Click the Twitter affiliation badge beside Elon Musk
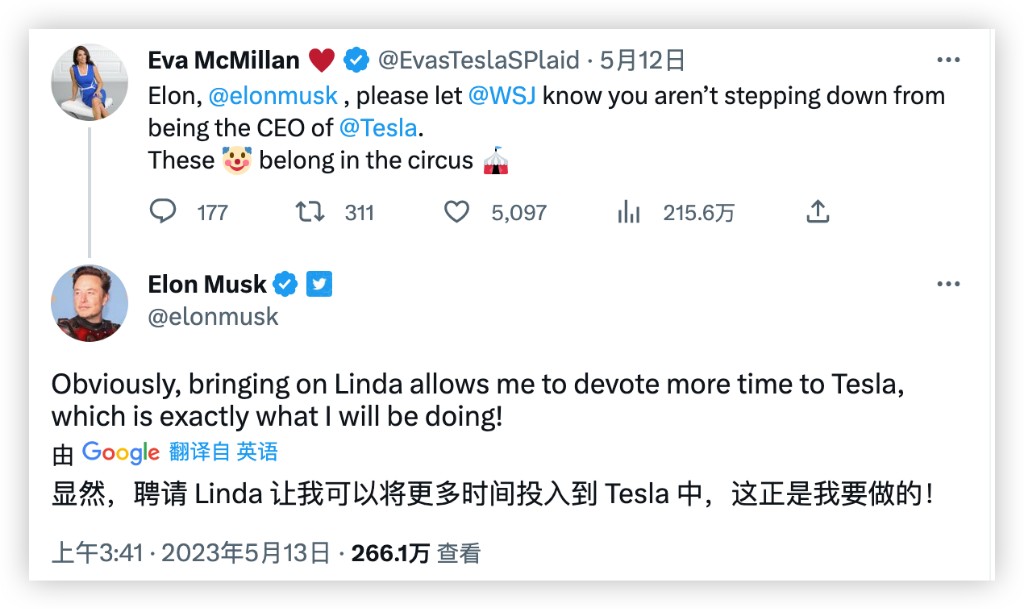The width and height of the screenshot is (1024, 609). pyautogui.click(x=319, y=285)
